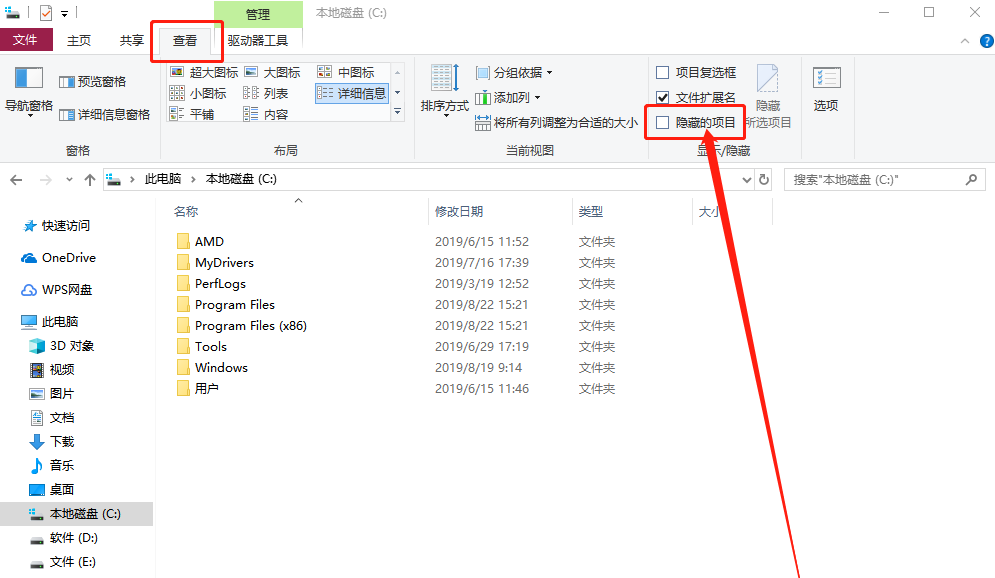Open 下载 (Downloads) in the sidebar
The image size is (995, 578).
coord(52,442)
